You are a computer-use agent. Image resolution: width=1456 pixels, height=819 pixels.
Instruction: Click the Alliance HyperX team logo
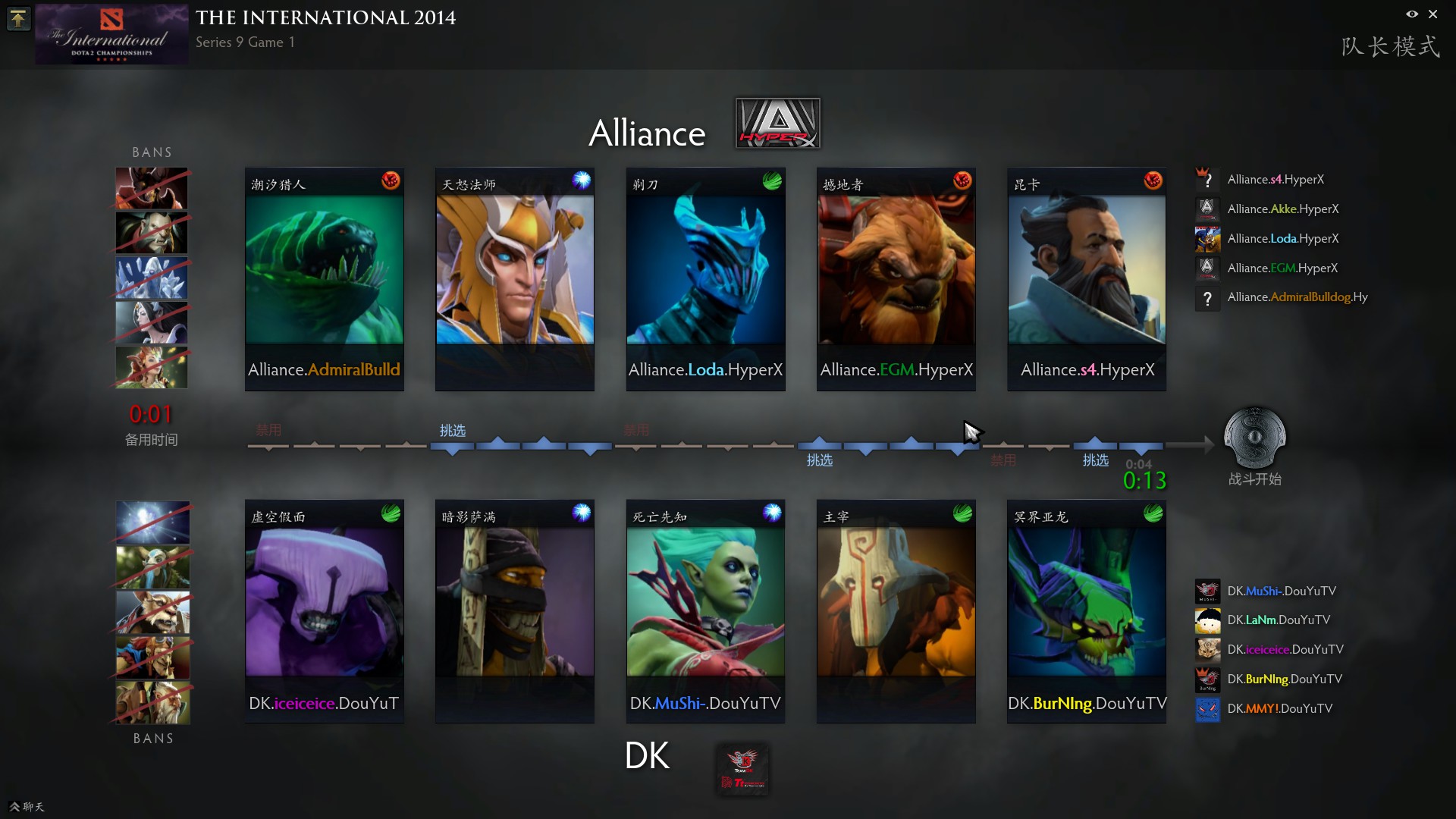pyautogui.click(x=777, y=123)
